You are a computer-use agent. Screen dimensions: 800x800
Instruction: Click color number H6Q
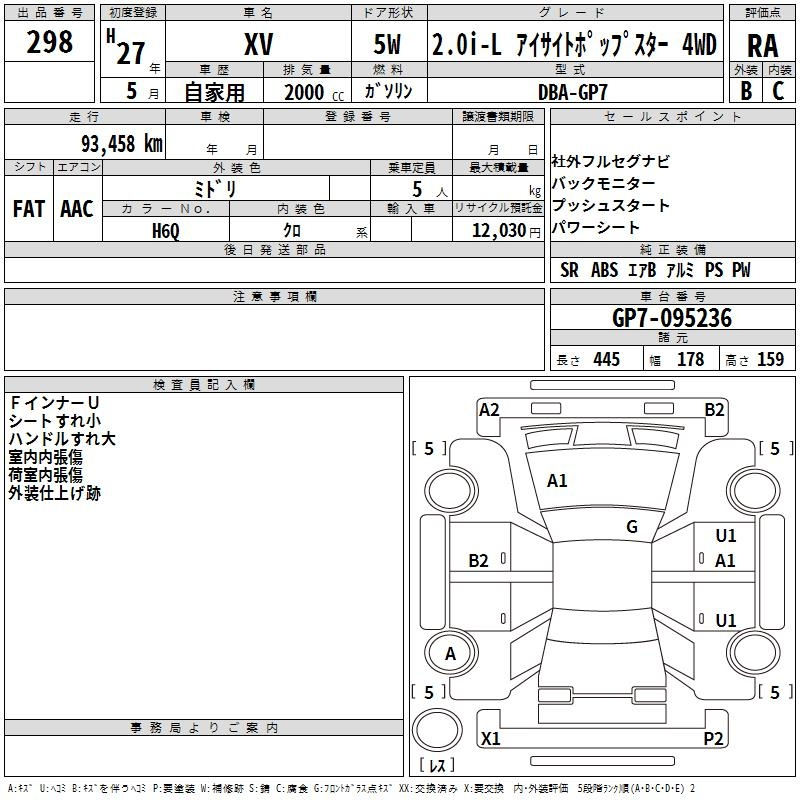(x=166, y=231)
